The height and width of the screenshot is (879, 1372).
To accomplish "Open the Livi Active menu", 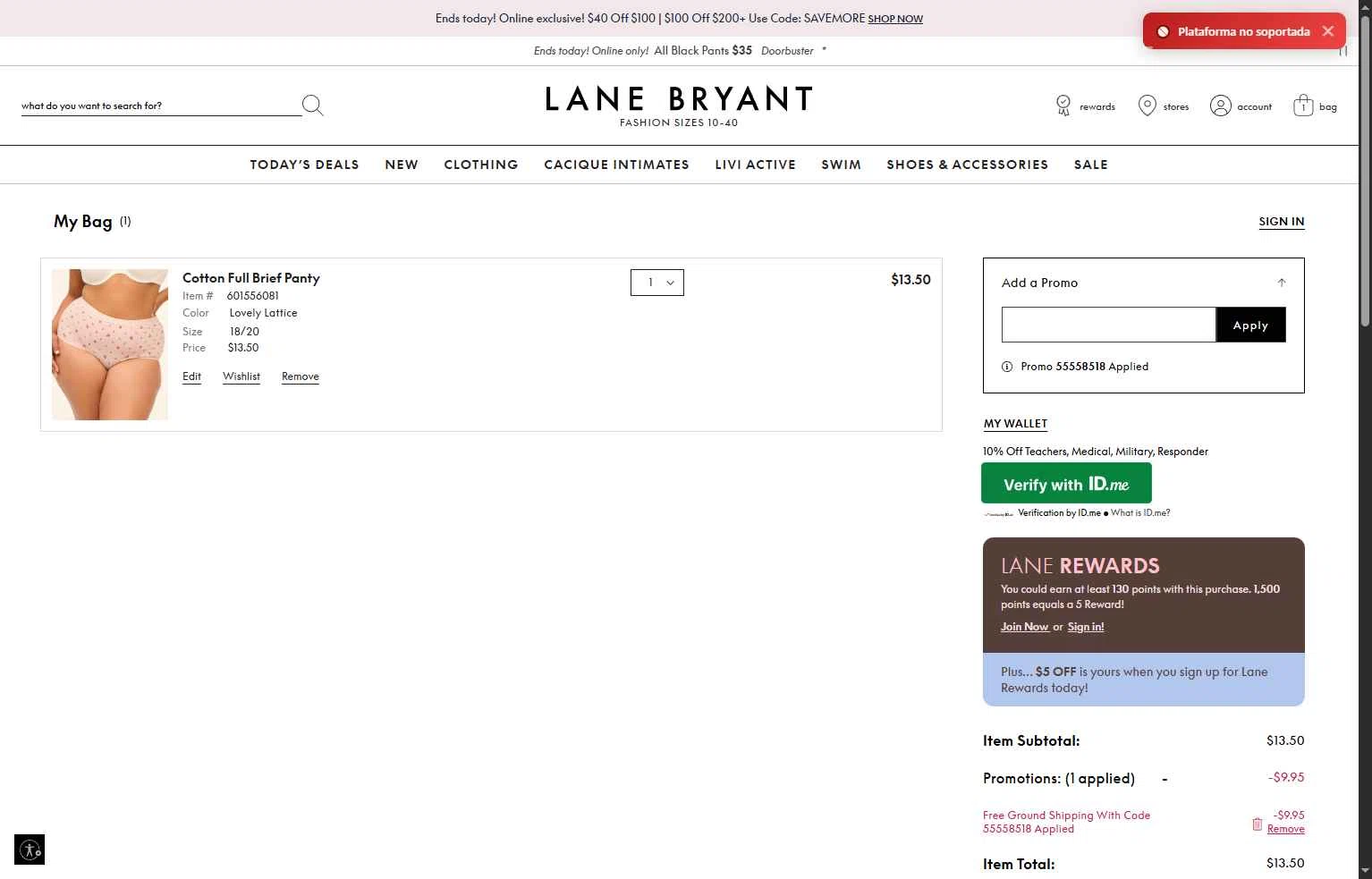I will [755, 165].
